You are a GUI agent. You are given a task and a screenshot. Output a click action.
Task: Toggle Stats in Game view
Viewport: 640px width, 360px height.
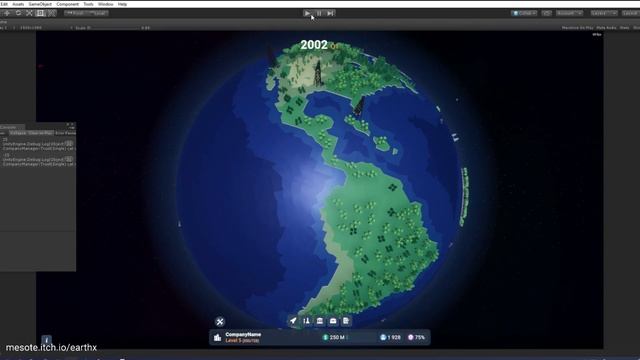[x=624, y=28]
